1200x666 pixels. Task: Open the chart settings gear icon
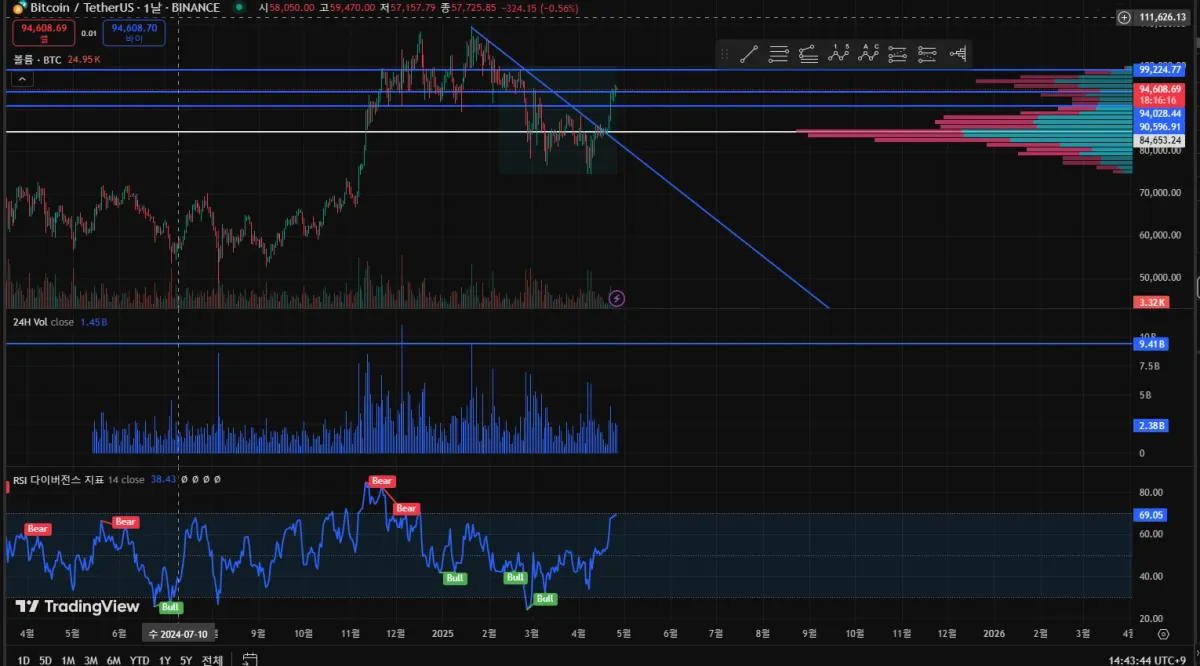1163,634
